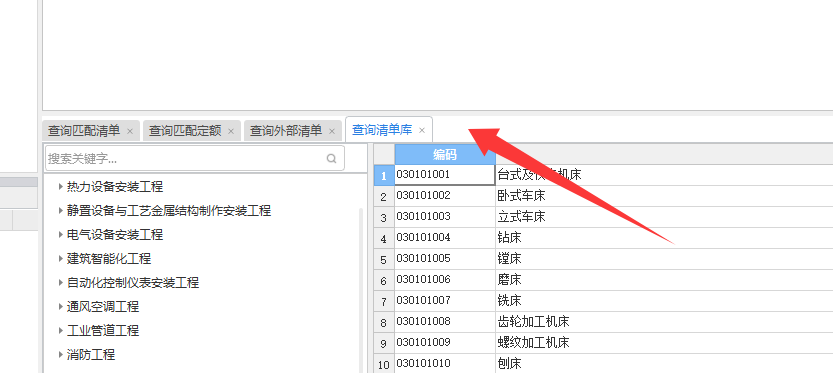The height and width of the screenshot is (373, 833).
Task: Select row number 1 header
Action: point(384,175)
